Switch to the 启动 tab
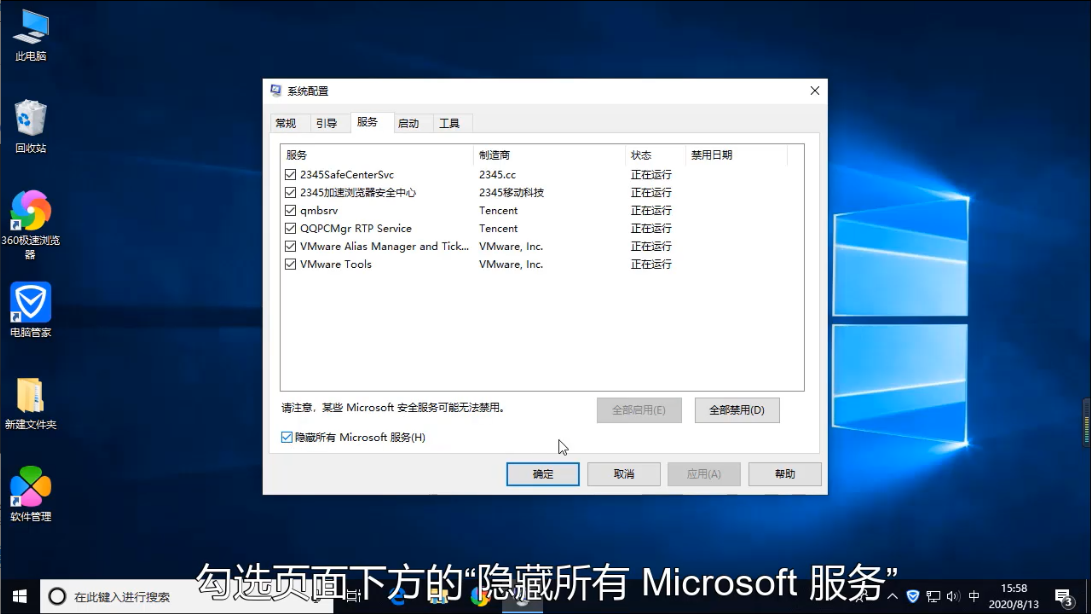This screenshot has width=1091, height=614. pos(408,123)
